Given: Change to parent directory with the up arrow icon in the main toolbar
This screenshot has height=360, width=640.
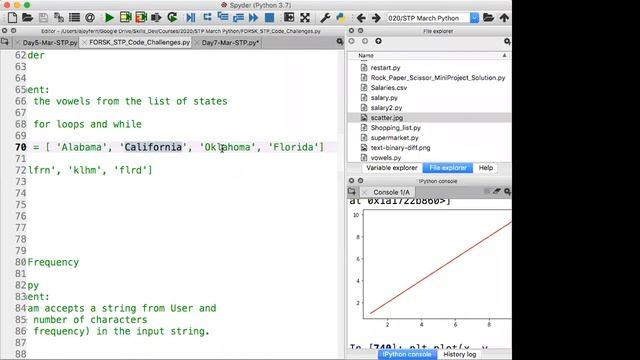Looking at the screenshot, I should (x=504, y=18).
